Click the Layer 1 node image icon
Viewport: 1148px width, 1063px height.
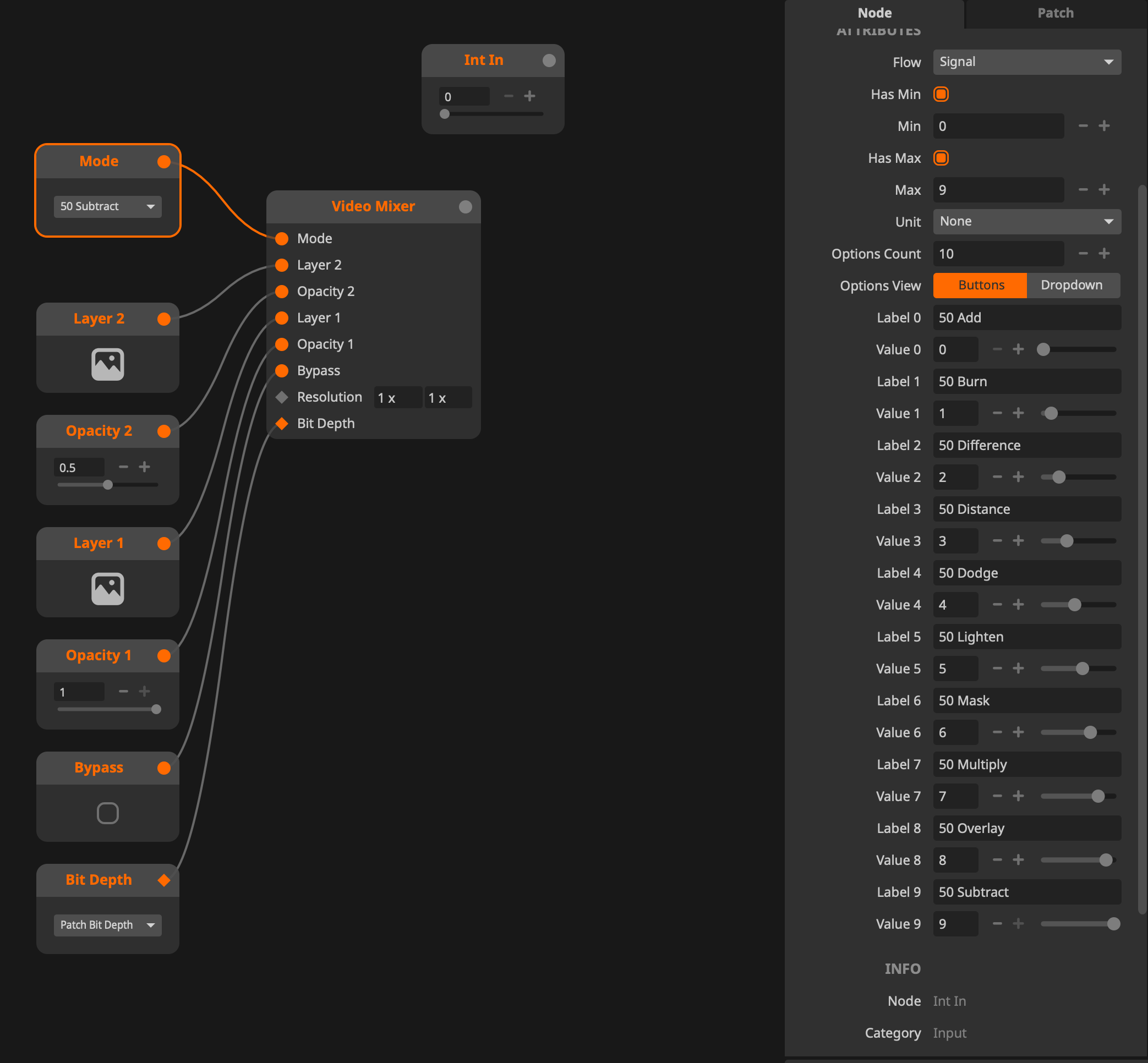point(108,589)
